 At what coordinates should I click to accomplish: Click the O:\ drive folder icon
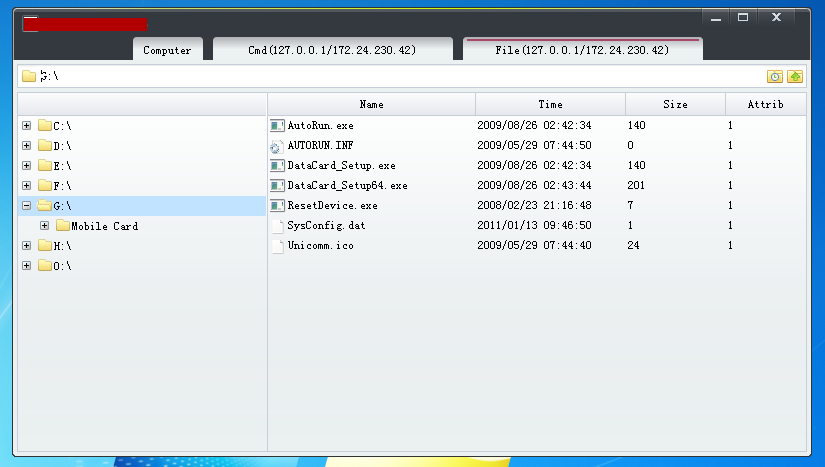45,265
